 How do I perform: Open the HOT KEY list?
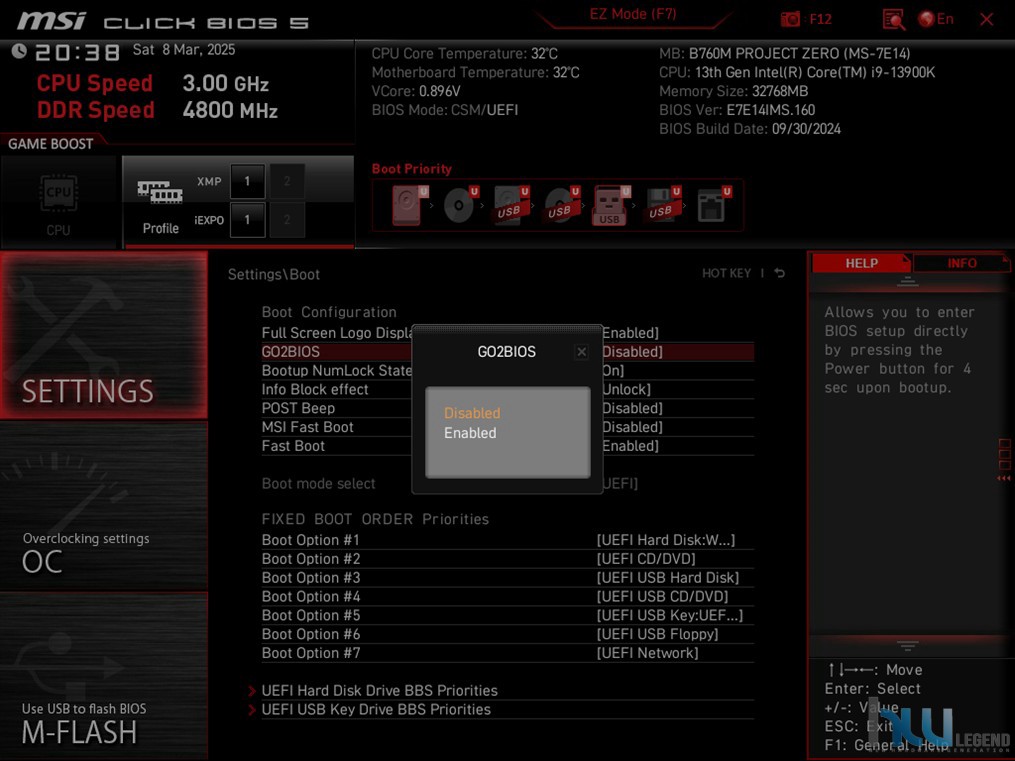pos(726,274)
